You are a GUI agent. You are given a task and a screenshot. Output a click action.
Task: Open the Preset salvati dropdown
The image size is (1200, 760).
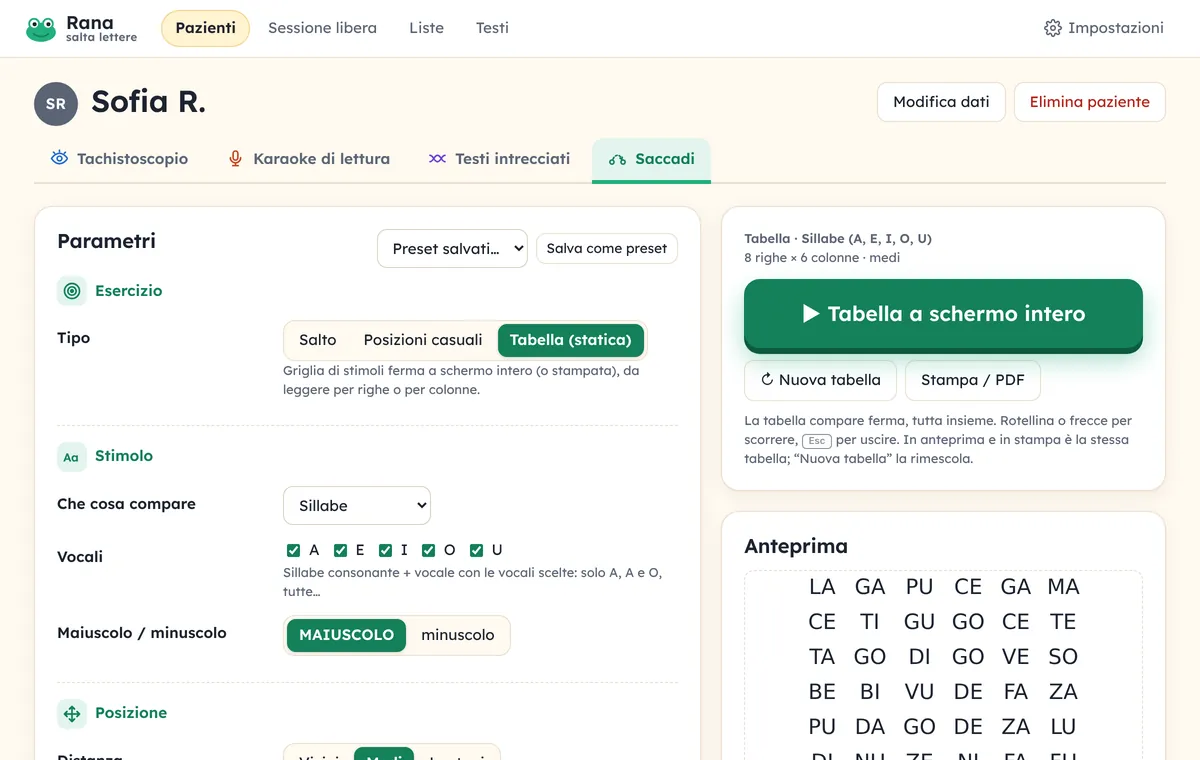452,248
